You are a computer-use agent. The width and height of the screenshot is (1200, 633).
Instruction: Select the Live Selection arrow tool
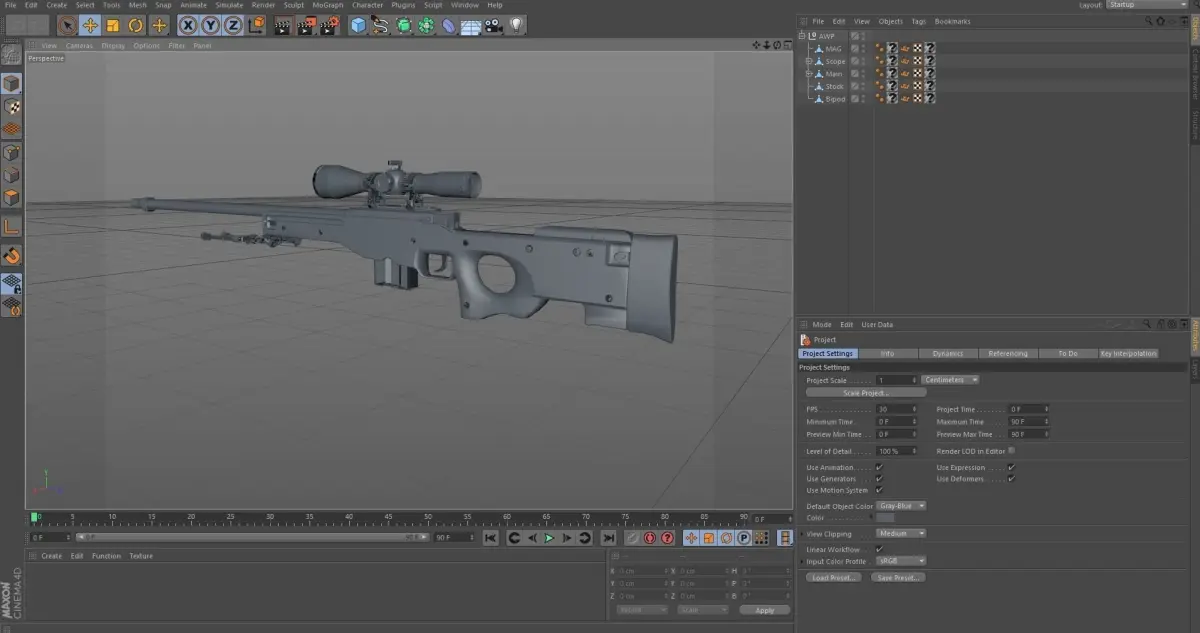tap(67, 25)
